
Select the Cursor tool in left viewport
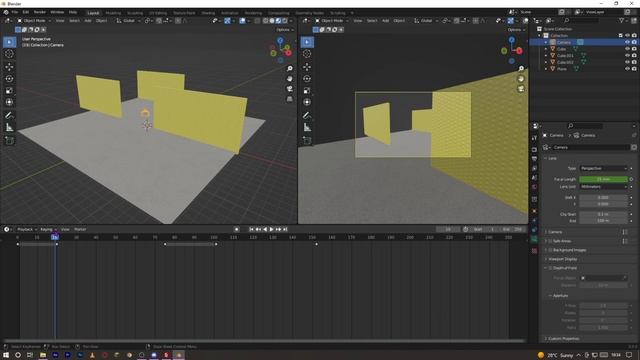9,54
